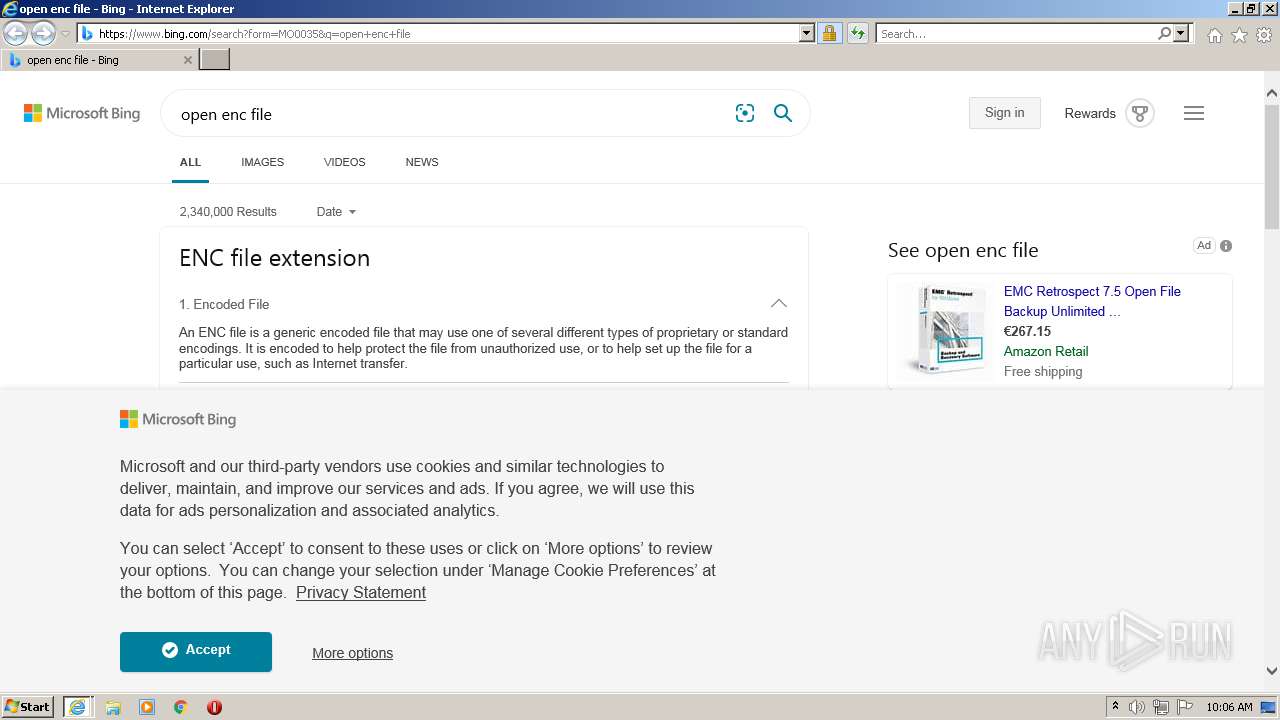Click the browser Forward button

[43, 34]
